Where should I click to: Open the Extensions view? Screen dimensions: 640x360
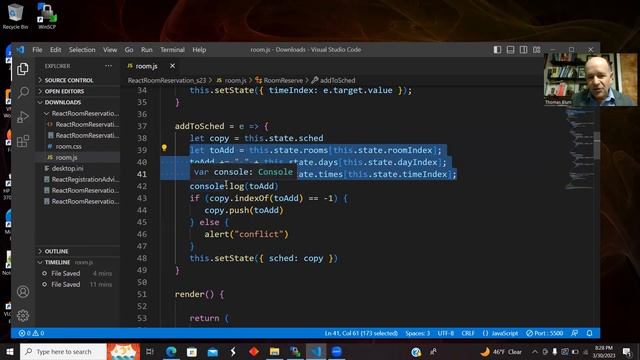pos(23,141)
